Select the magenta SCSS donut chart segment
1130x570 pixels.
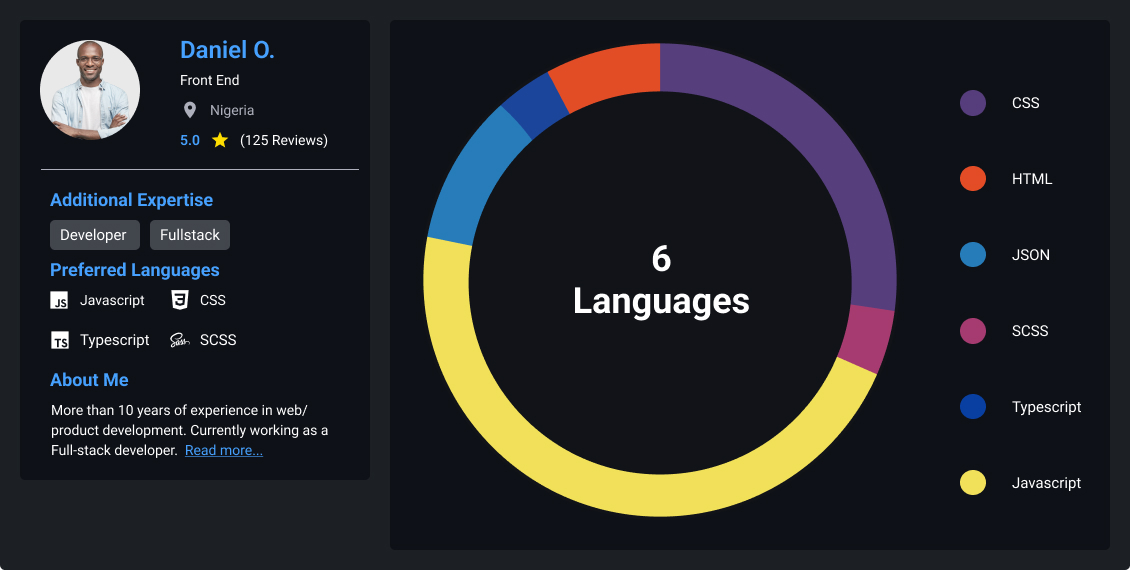[x=868, y=339]
